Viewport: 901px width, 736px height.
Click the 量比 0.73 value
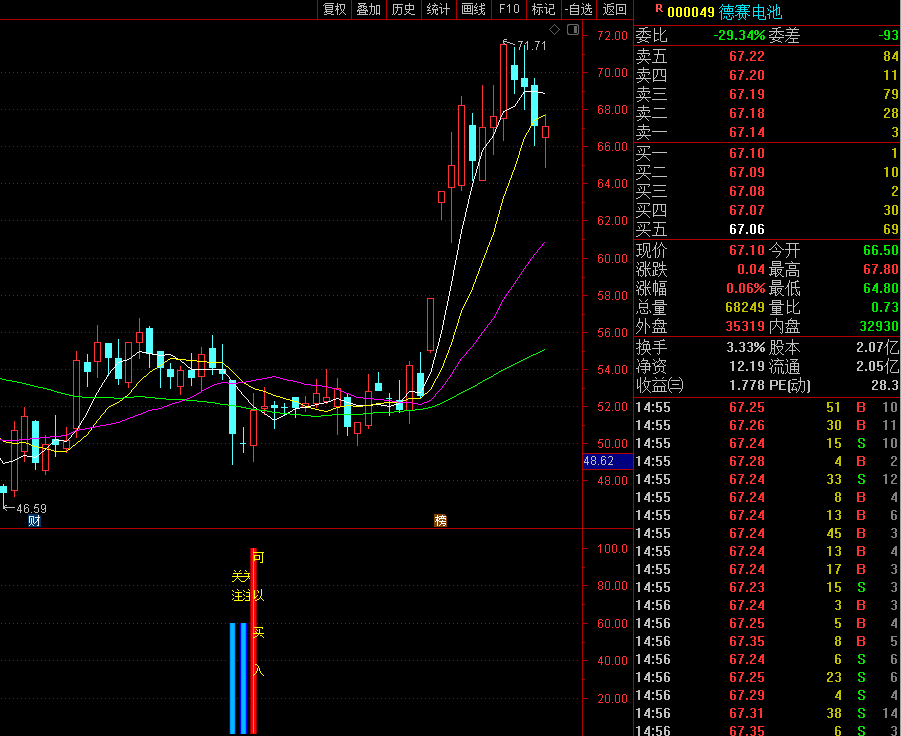[884, 307]
